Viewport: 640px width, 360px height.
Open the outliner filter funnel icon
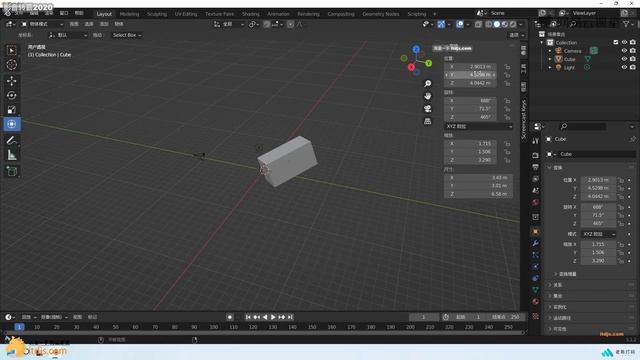tap(626, 24)
